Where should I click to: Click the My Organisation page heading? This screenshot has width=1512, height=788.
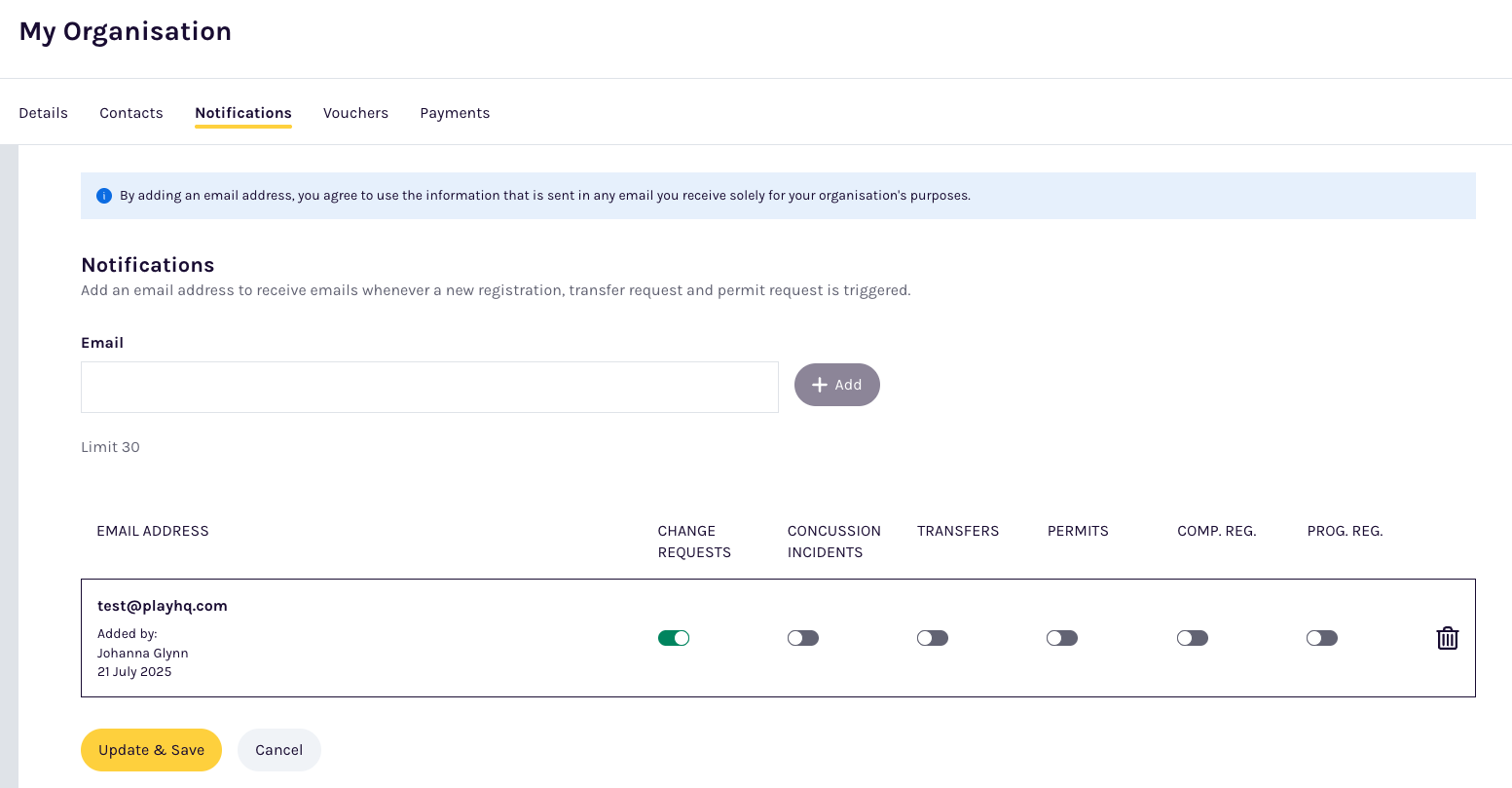pos(126,32)
